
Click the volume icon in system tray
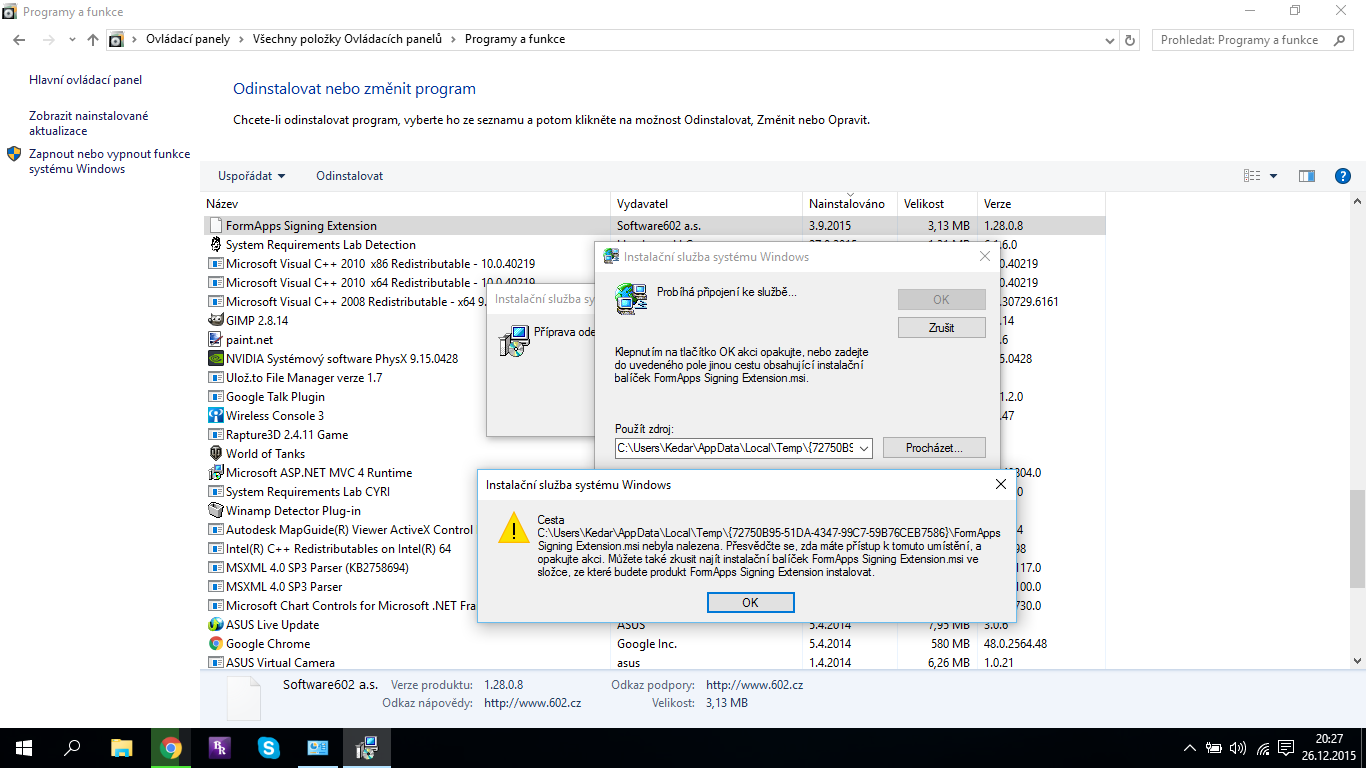1238,748
